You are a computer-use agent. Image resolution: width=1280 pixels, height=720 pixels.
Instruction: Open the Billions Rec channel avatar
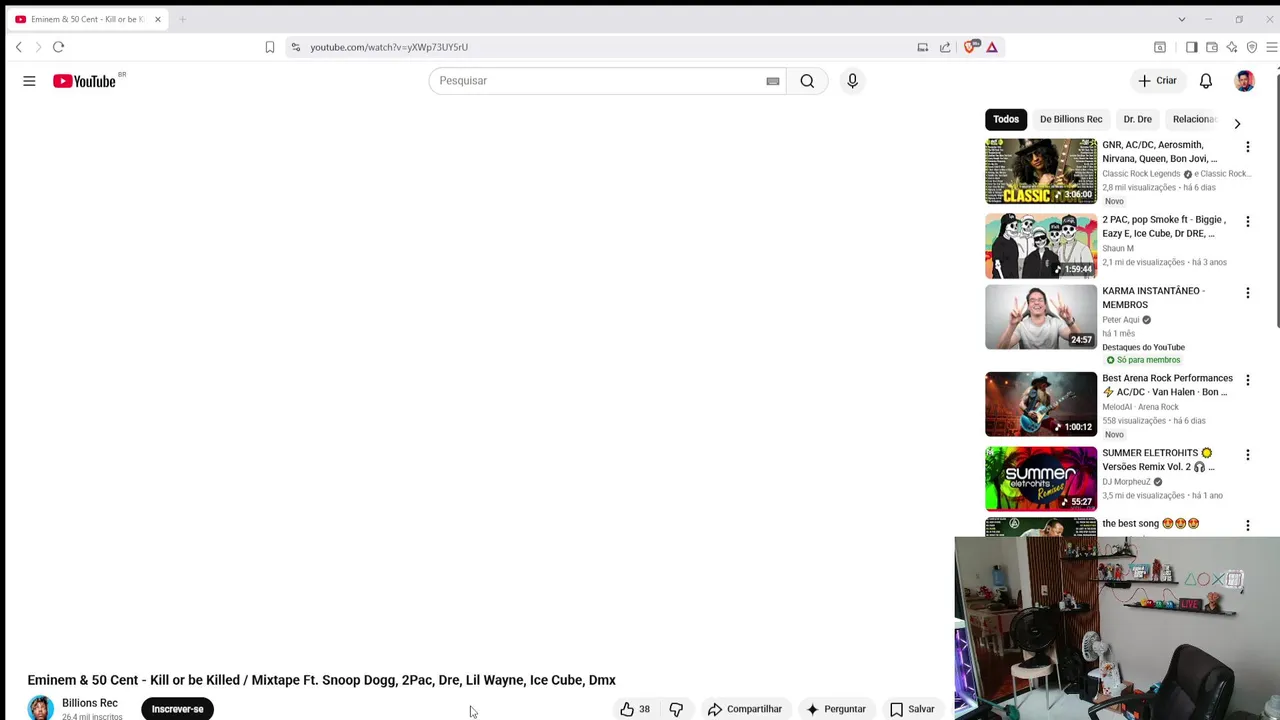[x=40, y=708]
